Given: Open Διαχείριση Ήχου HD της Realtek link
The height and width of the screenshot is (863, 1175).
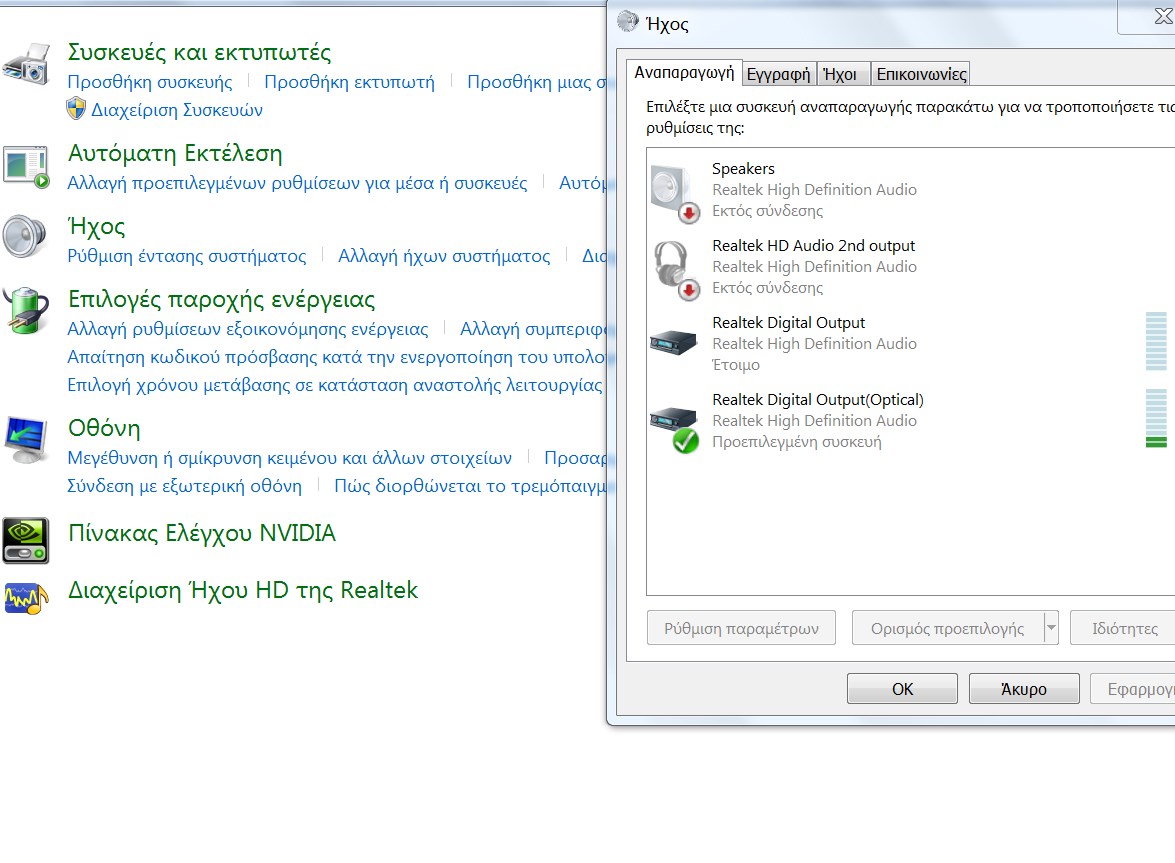Looking at the screenshot, I should [243, 590].
